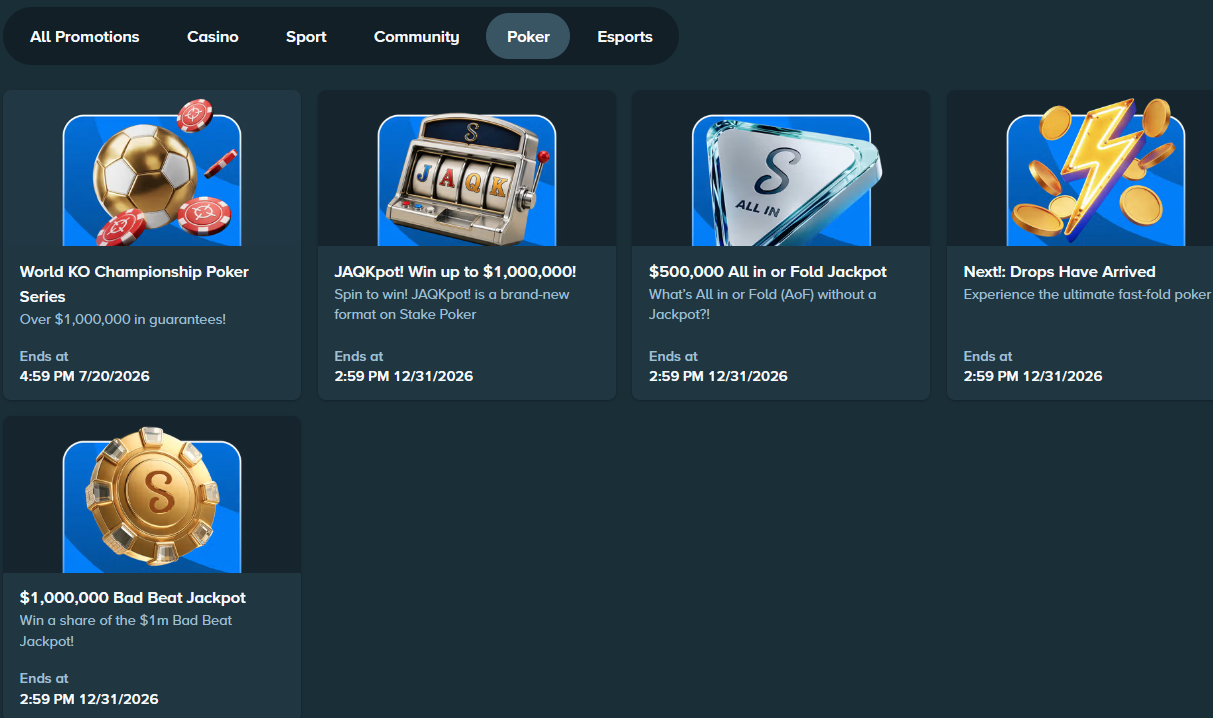Open the Sport promotions tab
Screen dimensions: 1213x718
(x=306, y=37)
